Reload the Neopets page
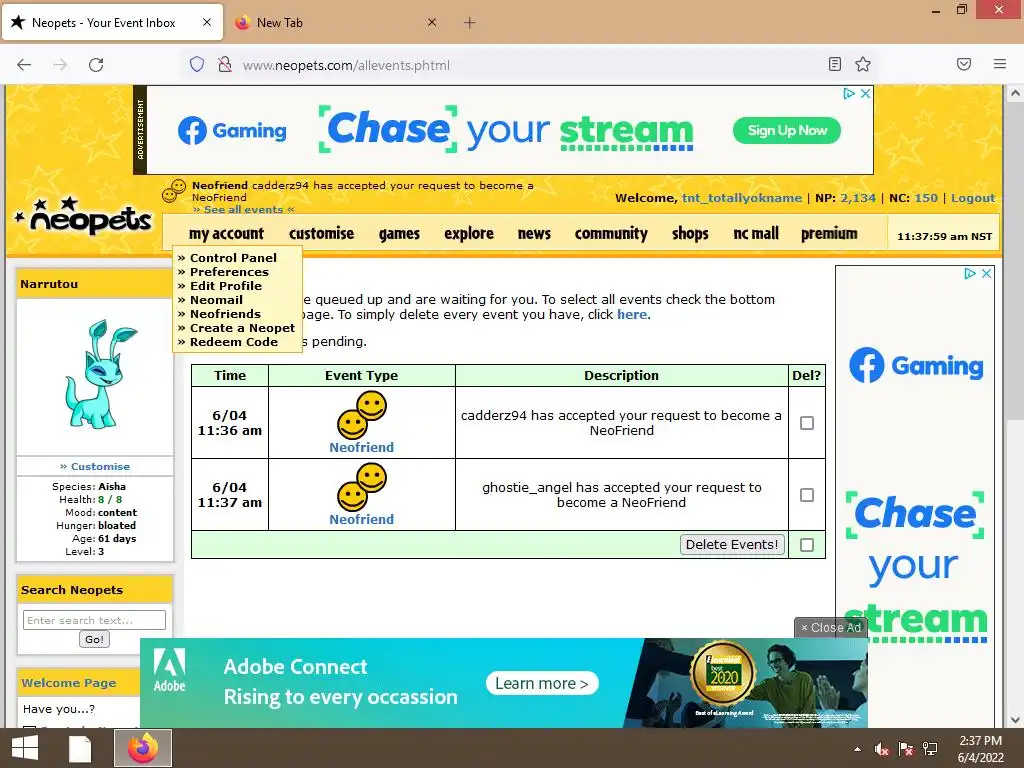1024x768 pixels. point(96,65)
